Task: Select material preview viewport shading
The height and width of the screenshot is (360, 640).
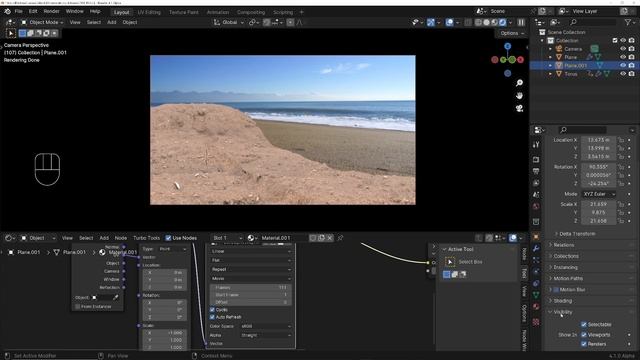Action: [494, 22]
